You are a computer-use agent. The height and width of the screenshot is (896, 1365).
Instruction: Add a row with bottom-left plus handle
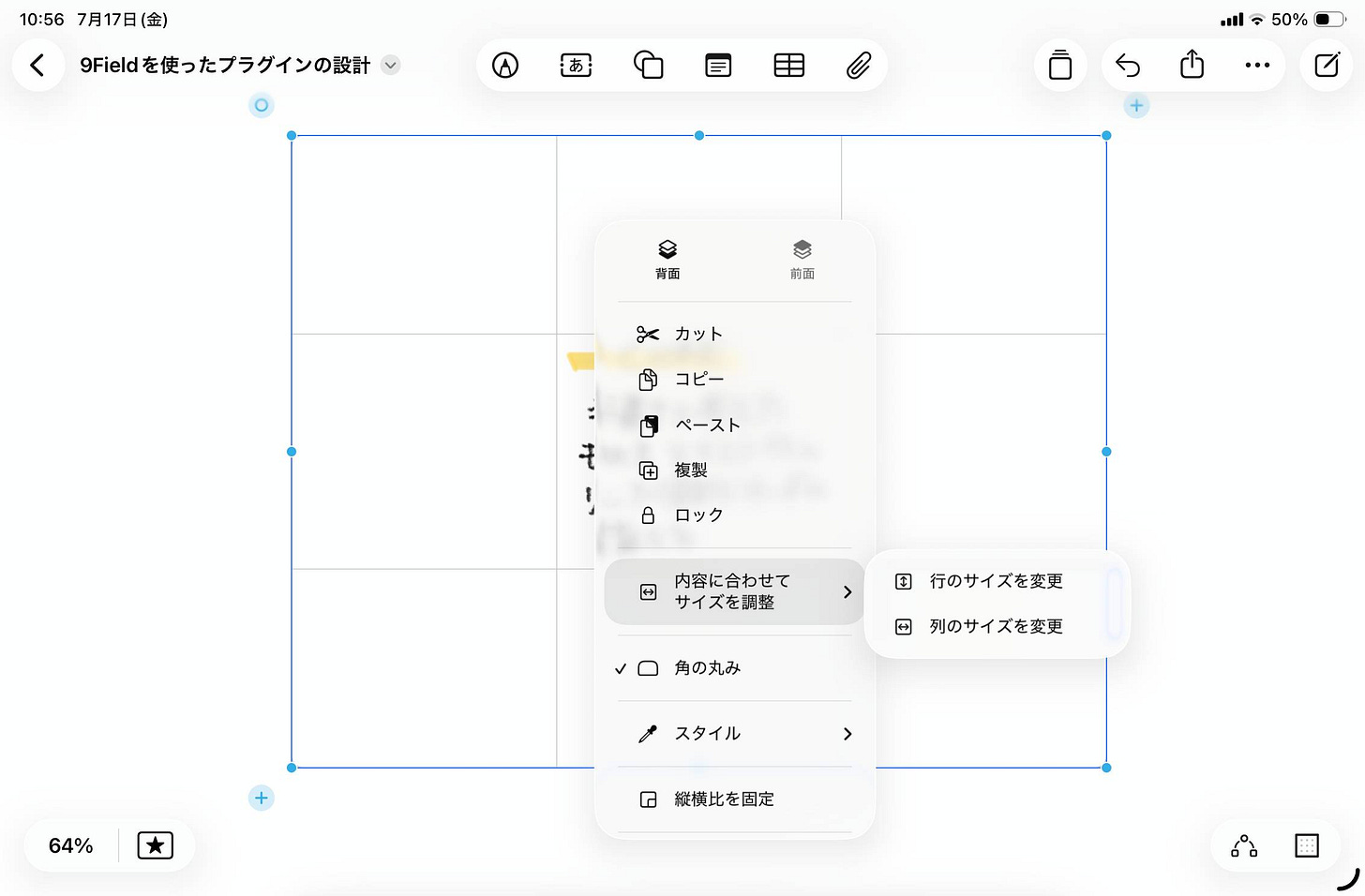tap(262, 799)
